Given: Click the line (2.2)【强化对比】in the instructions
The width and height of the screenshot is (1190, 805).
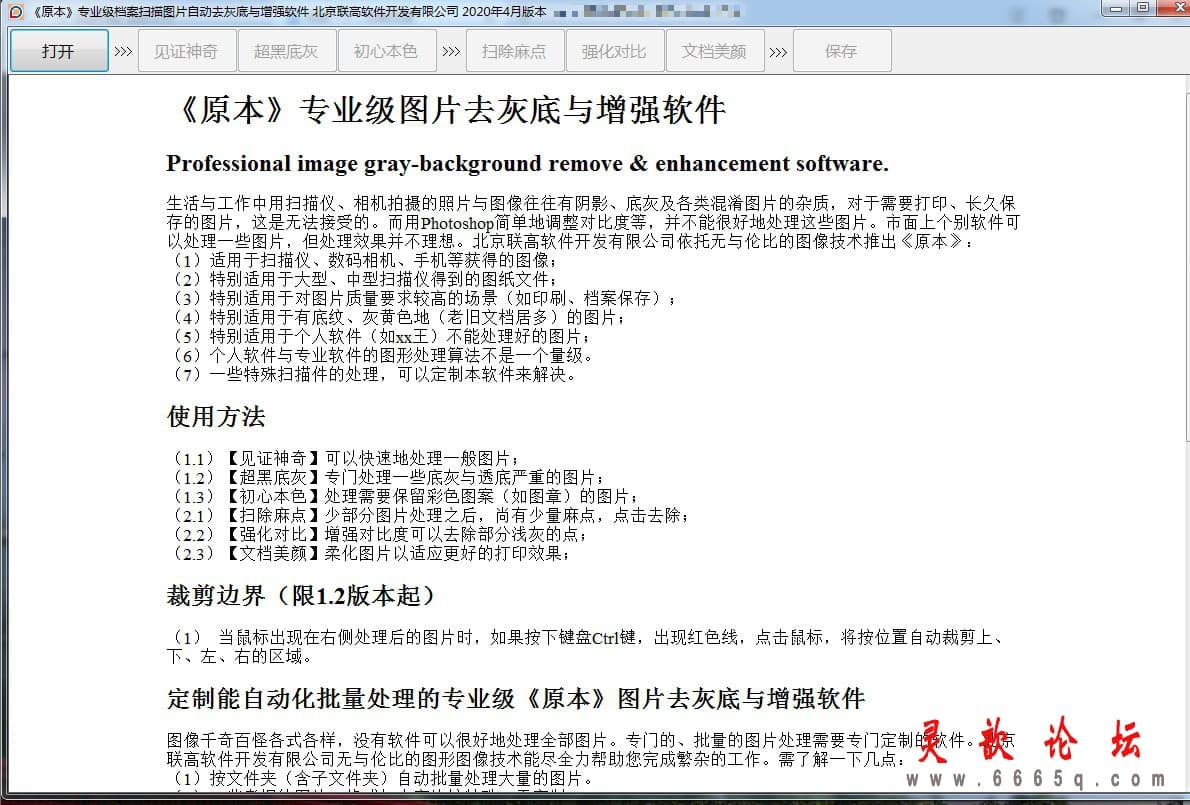Looking at the screenshot, I should [378, 534].
